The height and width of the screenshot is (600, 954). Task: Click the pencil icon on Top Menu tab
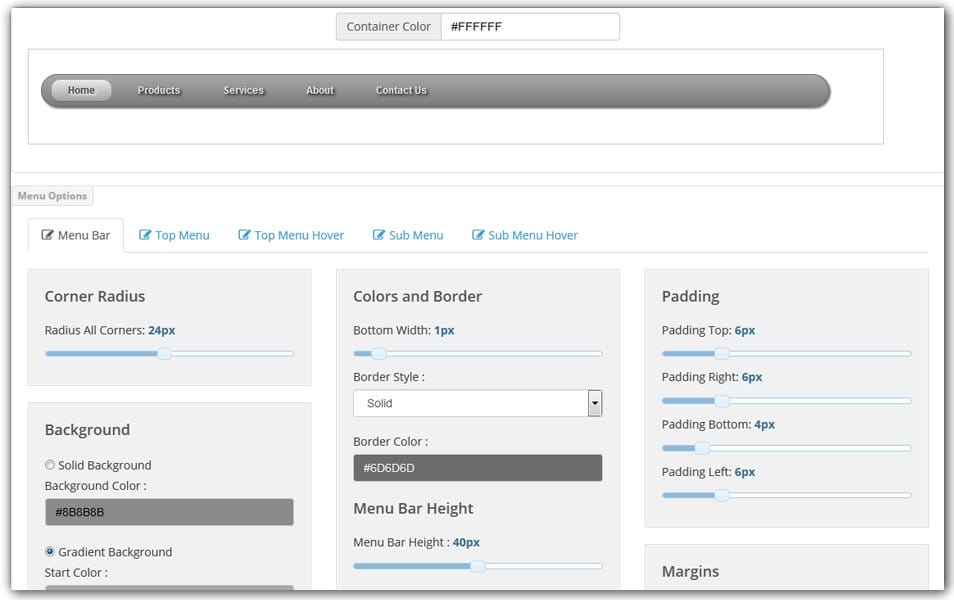pyautogui.click(x=143, y=235)
